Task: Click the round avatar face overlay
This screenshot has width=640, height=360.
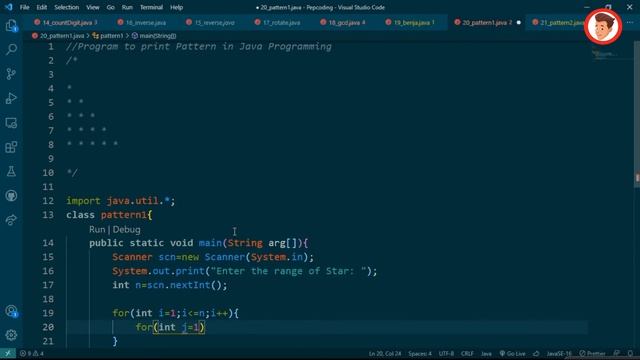Action: coord(603,27)
